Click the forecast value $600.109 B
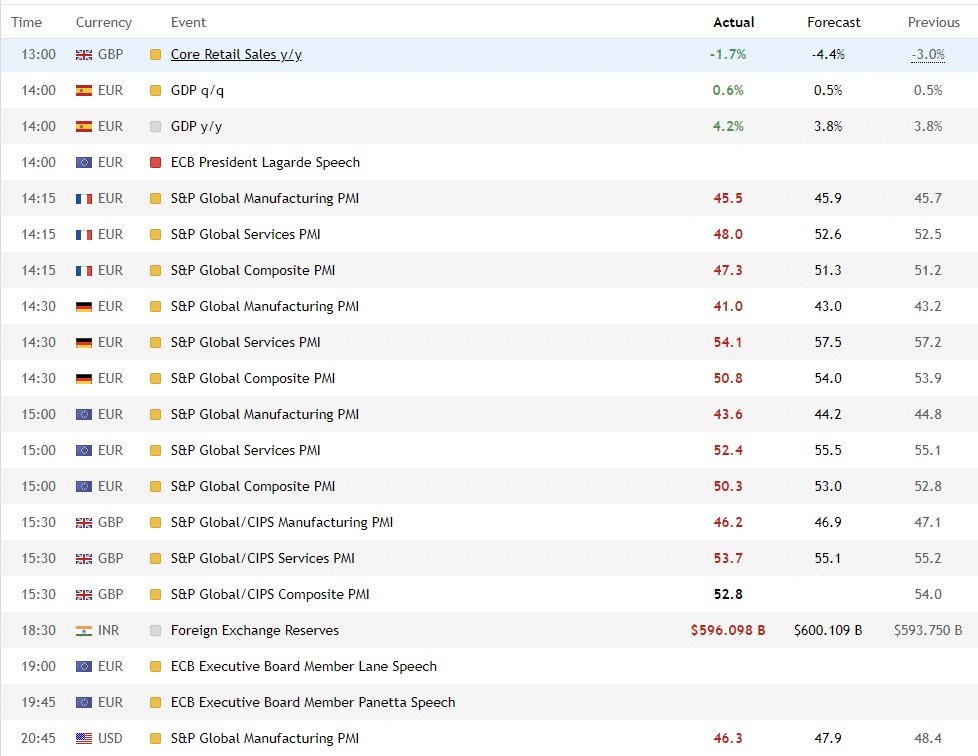The width and height of the screenshot is (978, 756). [x=828, y=631]
